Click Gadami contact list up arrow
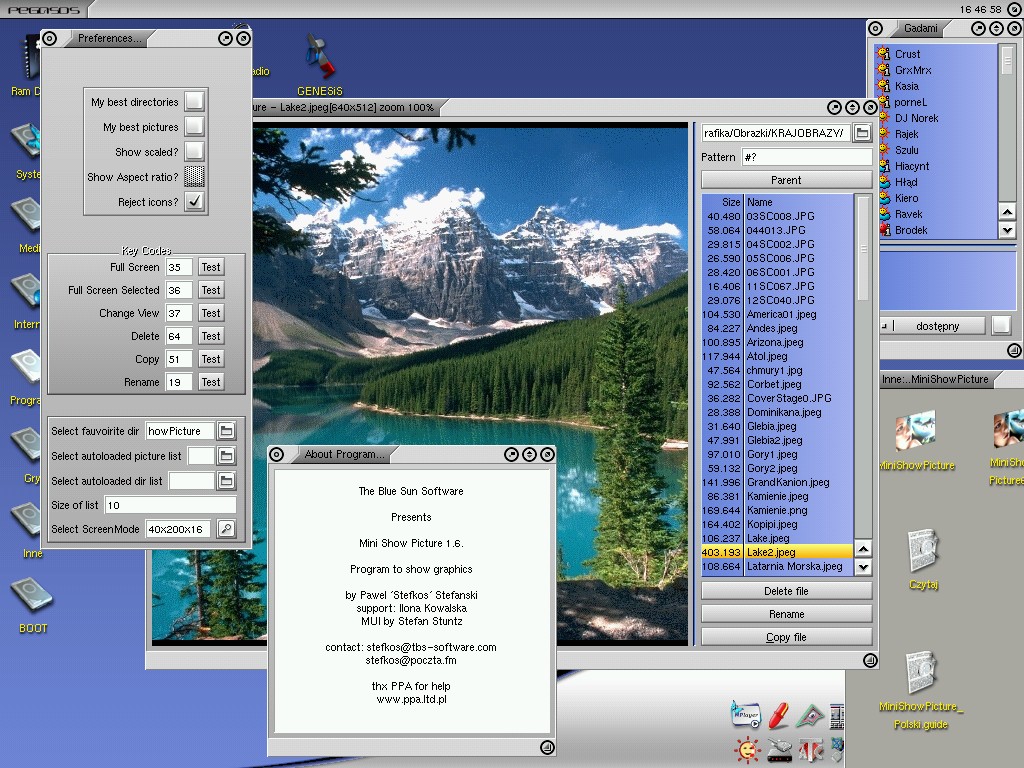This screenshot has height=768, width=1024. point(1007,212)
